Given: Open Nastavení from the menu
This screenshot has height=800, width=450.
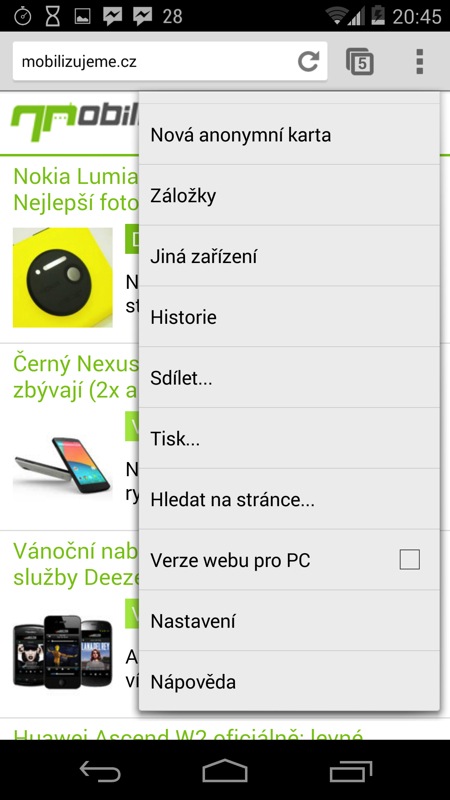Looking at the screenshot, I should click(x=289, y=620).
